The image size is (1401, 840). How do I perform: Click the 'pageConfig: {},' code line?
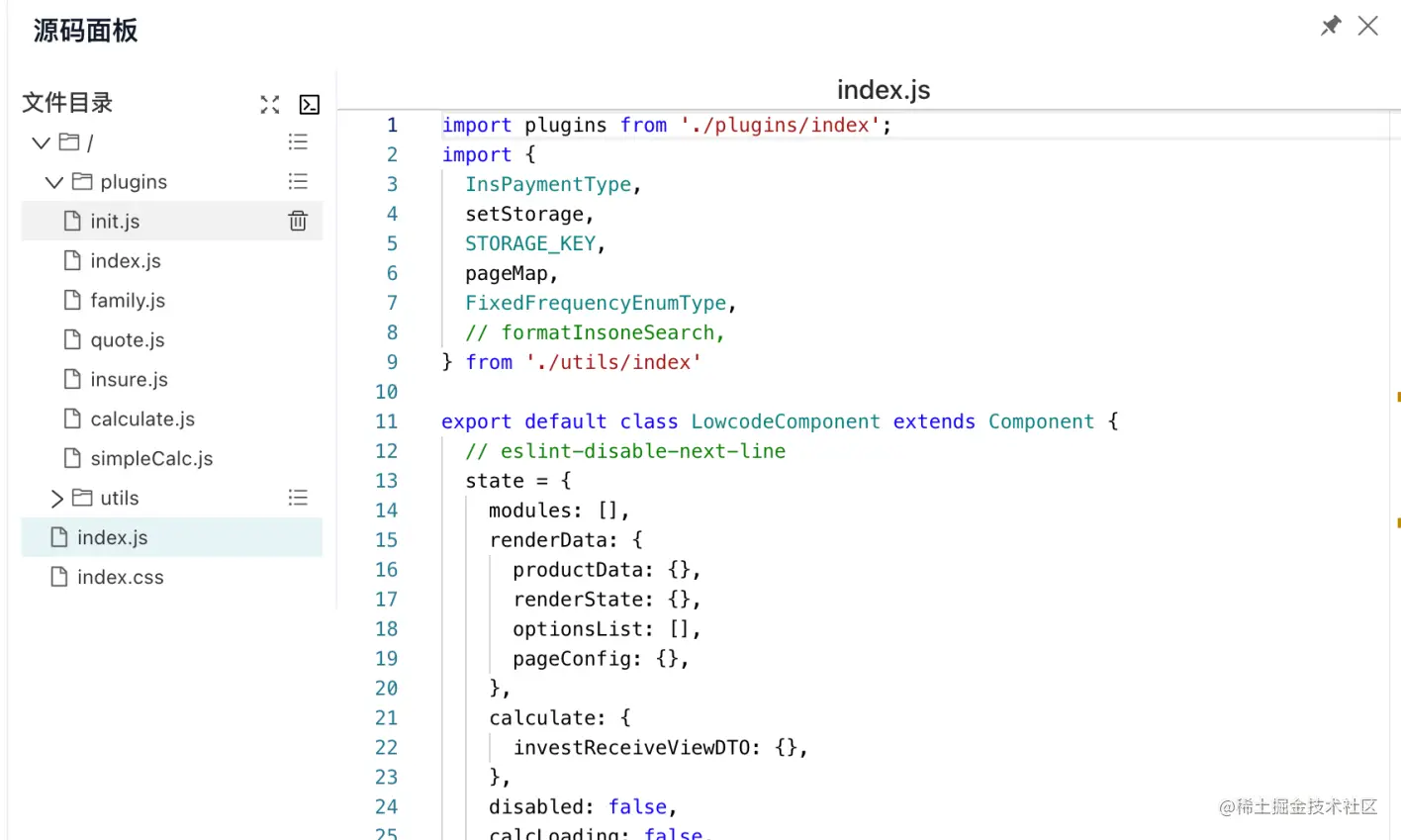601,660
